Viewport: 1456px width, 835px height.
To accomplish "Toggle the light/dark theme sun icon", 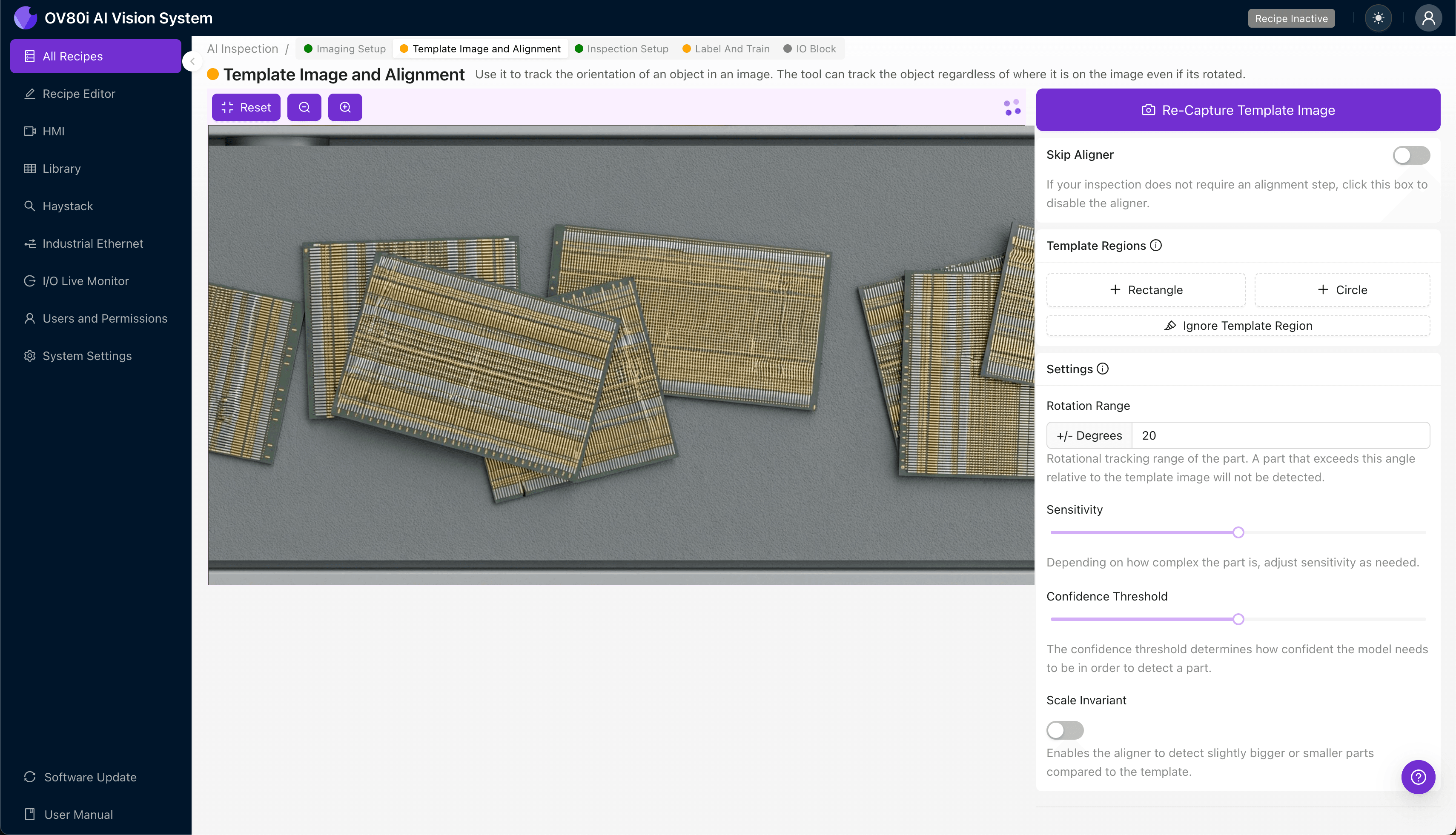I will (x=1378, y=18).
